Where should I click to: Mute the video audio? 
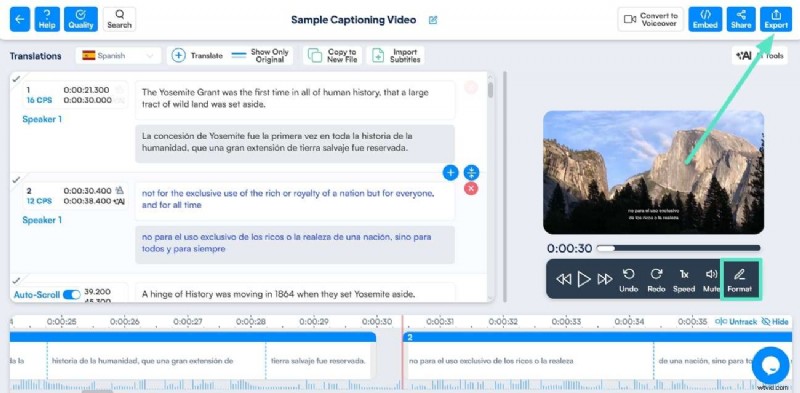coord(711,280)
